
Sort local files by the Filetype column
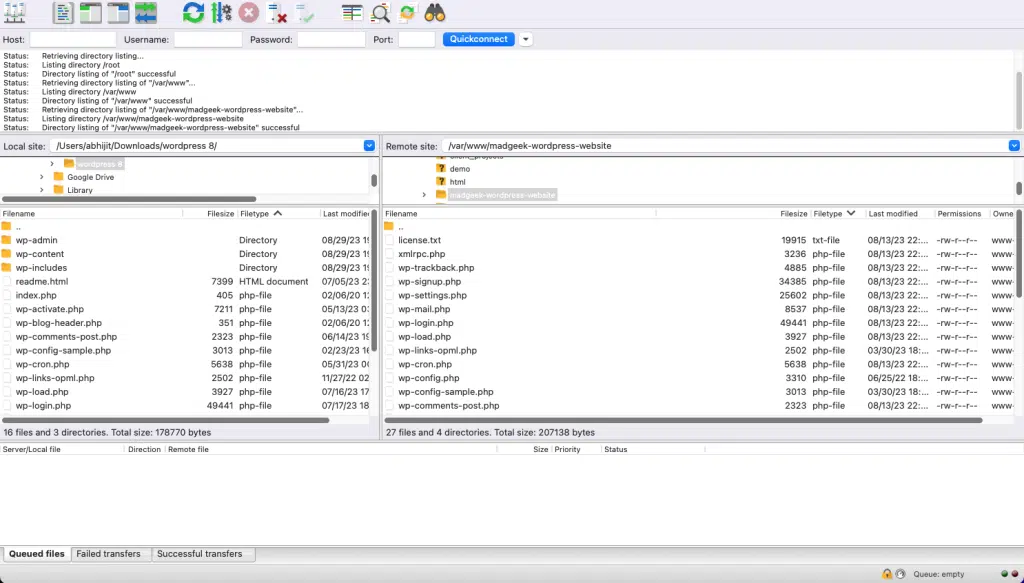[x=256, y=214]
